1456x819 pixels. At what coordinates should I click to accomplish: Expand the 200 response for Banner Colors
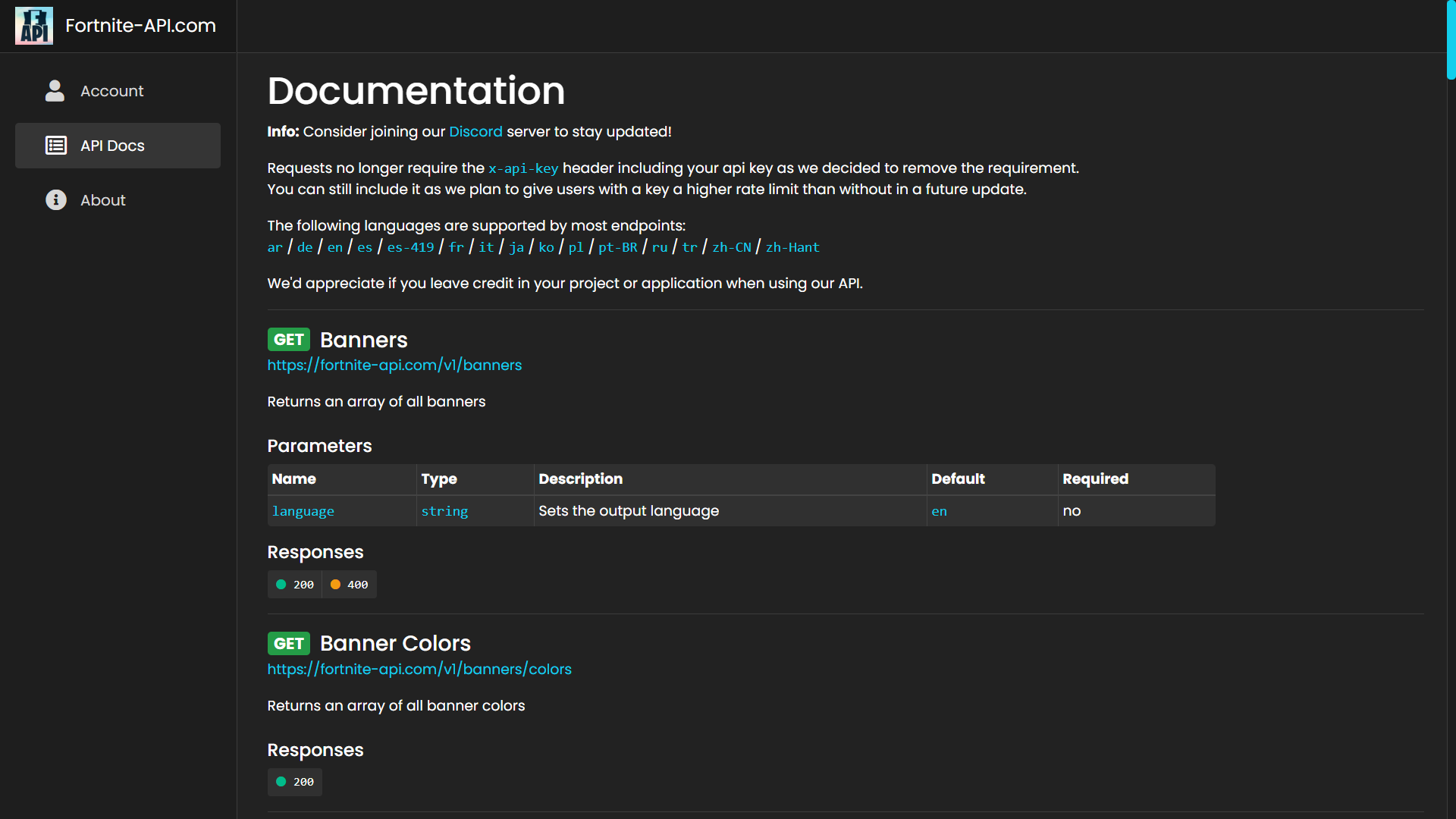coord(296,782)
